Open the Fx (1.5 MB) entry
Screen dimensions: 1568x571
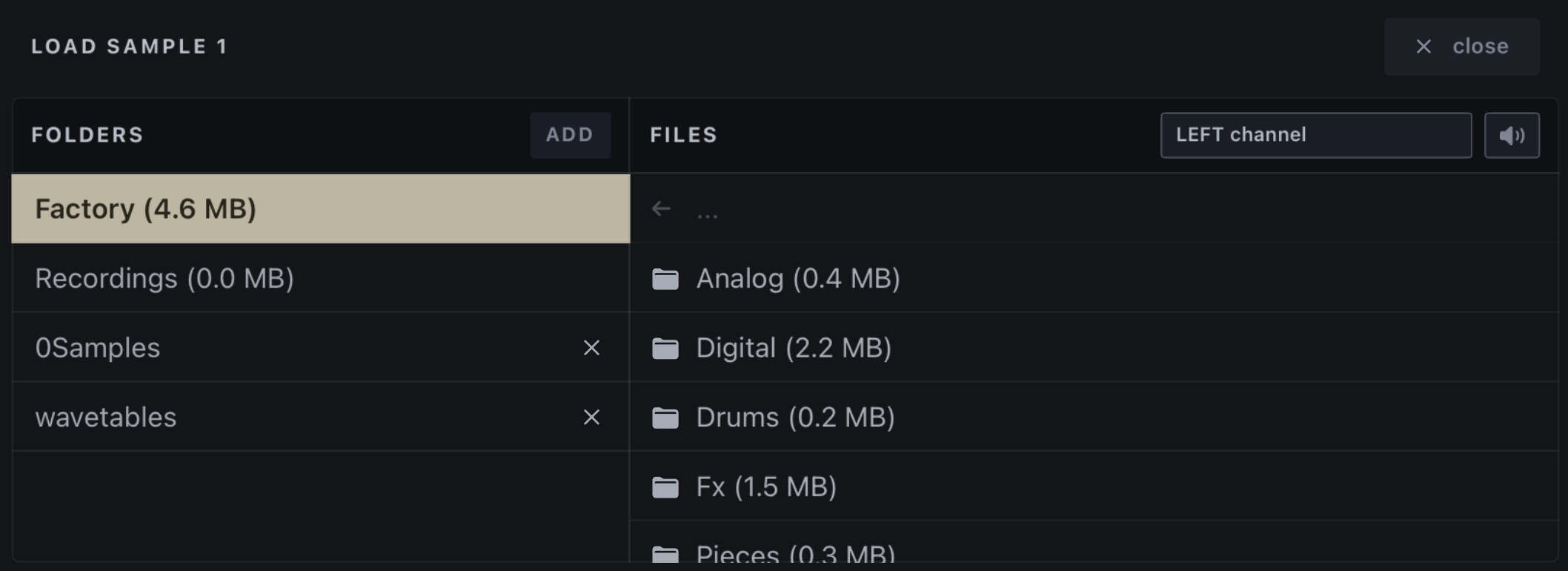pyautogui.click(x=1094, y=486)
